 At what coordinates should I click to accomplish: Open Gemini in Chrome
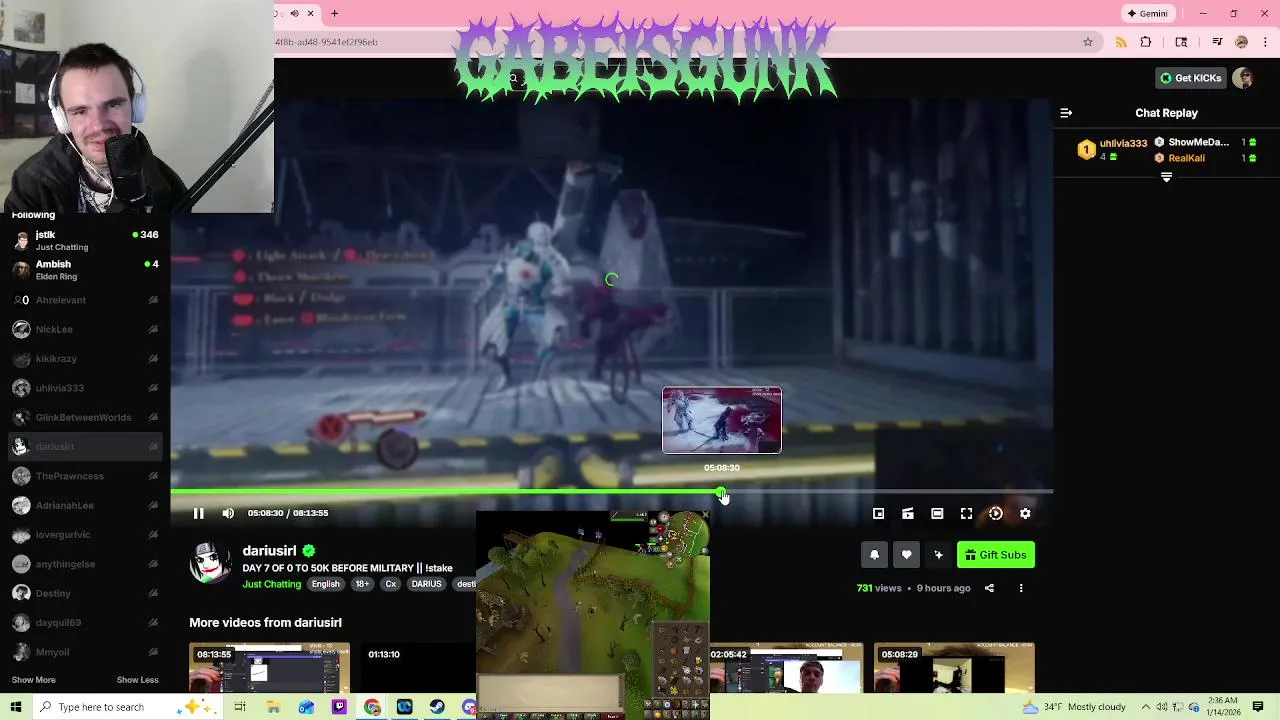1147,13
